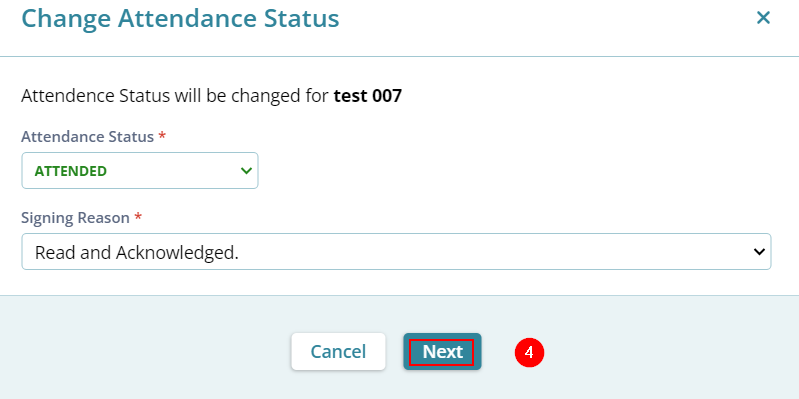Click the black chevron in Signing Reason
Viewport: 799px width, 399px height.
tap(759, 252)
